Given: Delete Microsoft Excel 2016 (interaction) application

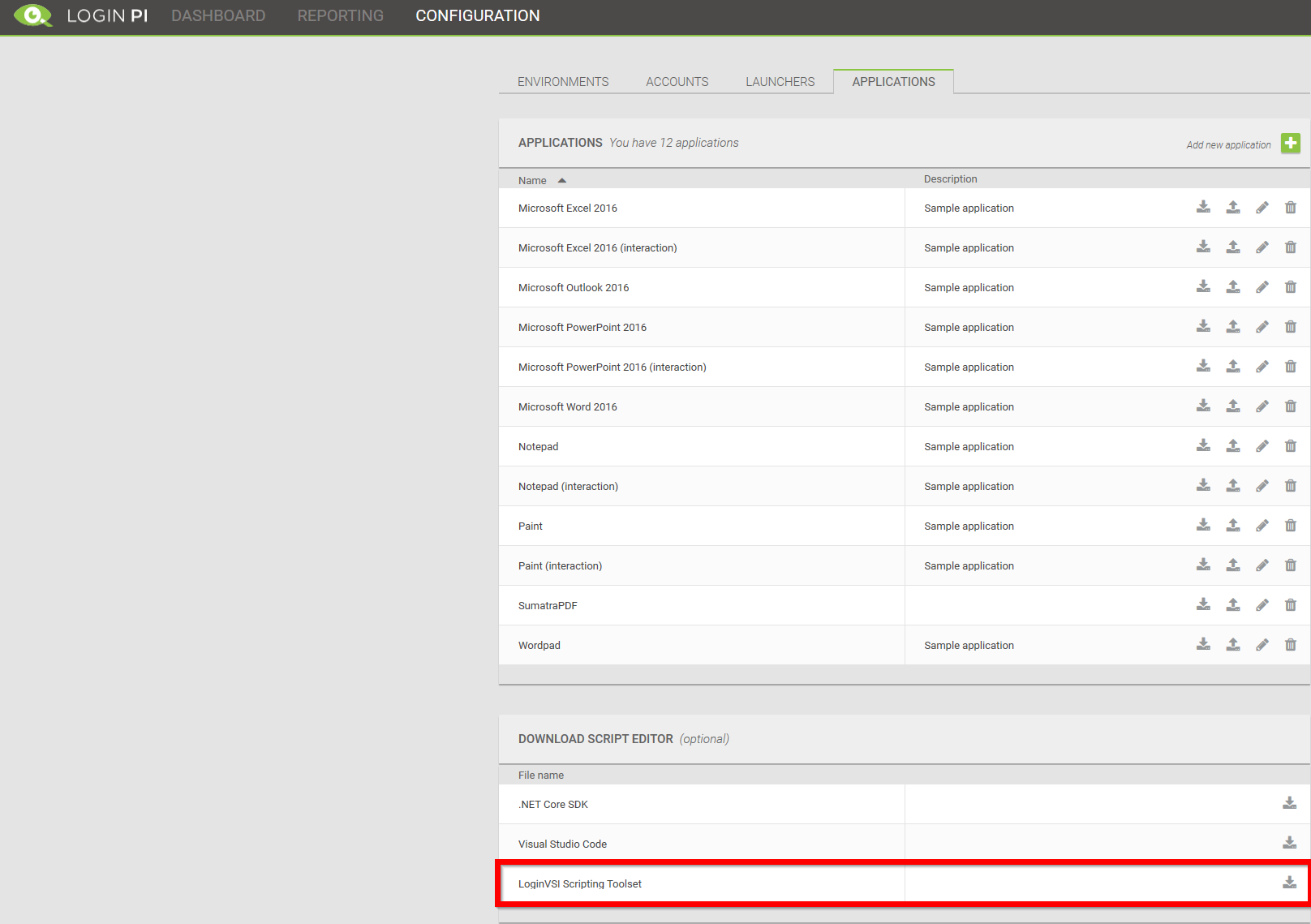Looking at the screenshot, I should 1291,247.
